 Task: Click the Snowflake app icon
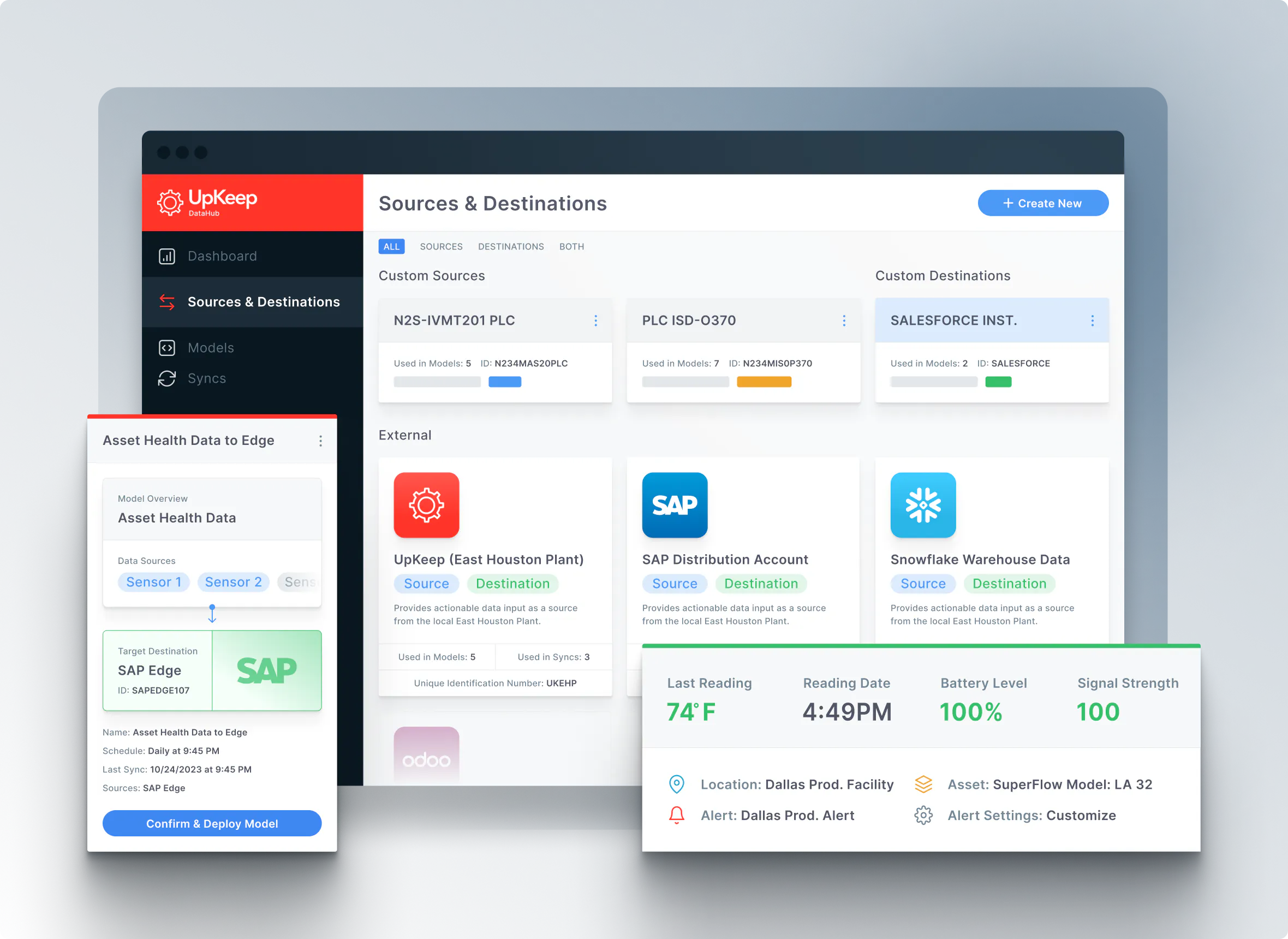pyautogui.click(x=923, y=505)
